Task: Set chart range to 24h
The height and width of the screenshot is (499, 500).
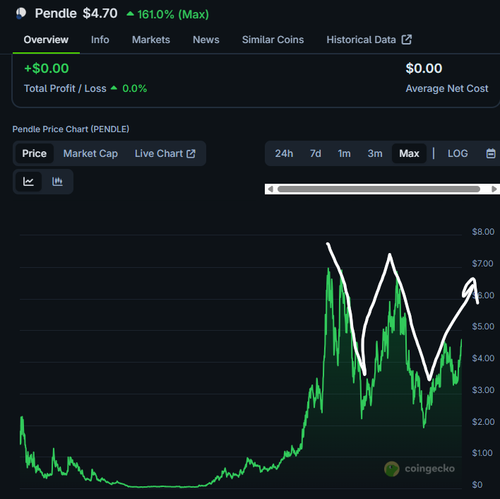Action: [284, 153]
